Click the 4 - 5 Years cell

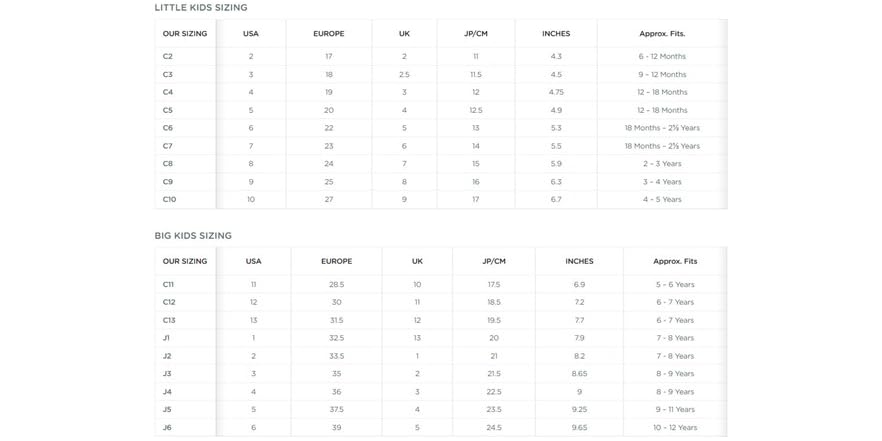click(662, 199)
